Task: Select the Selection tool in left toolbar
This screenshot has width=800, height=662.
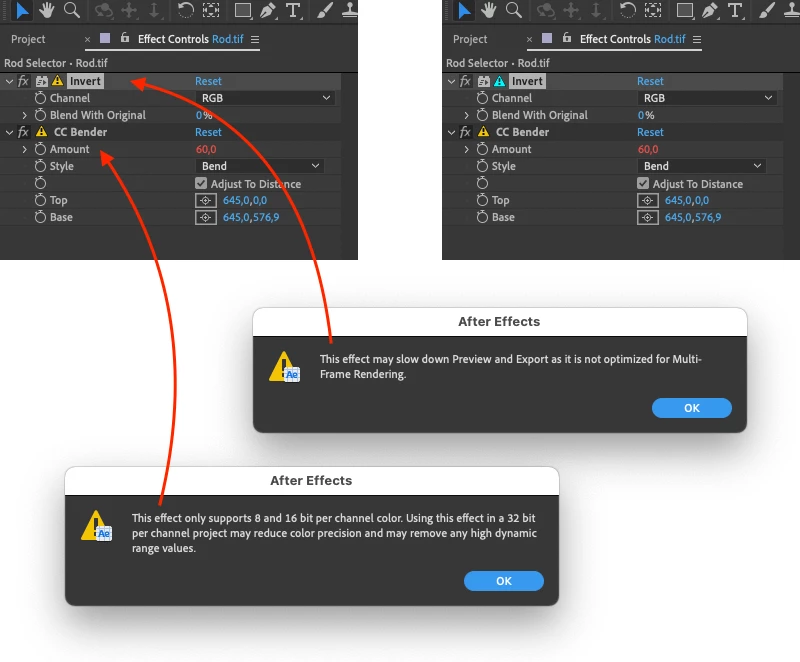Action: pos(22,10)
